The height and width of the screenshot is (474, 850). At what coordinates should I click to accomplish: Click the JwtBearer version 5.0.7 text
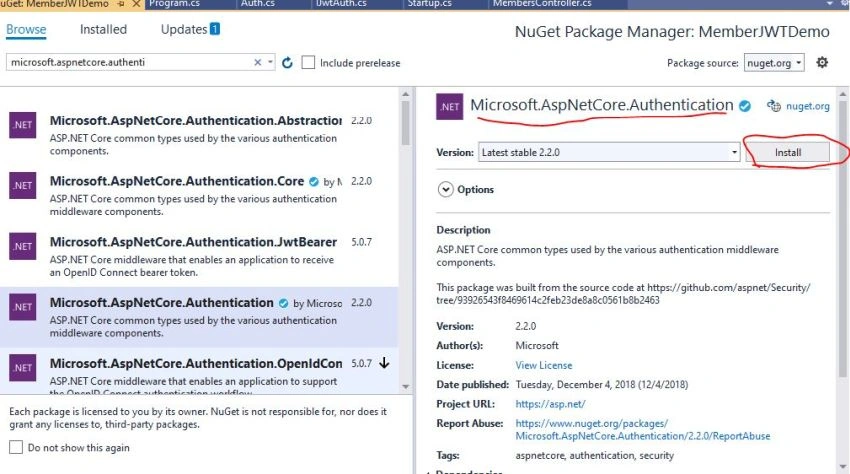(362, 242)
